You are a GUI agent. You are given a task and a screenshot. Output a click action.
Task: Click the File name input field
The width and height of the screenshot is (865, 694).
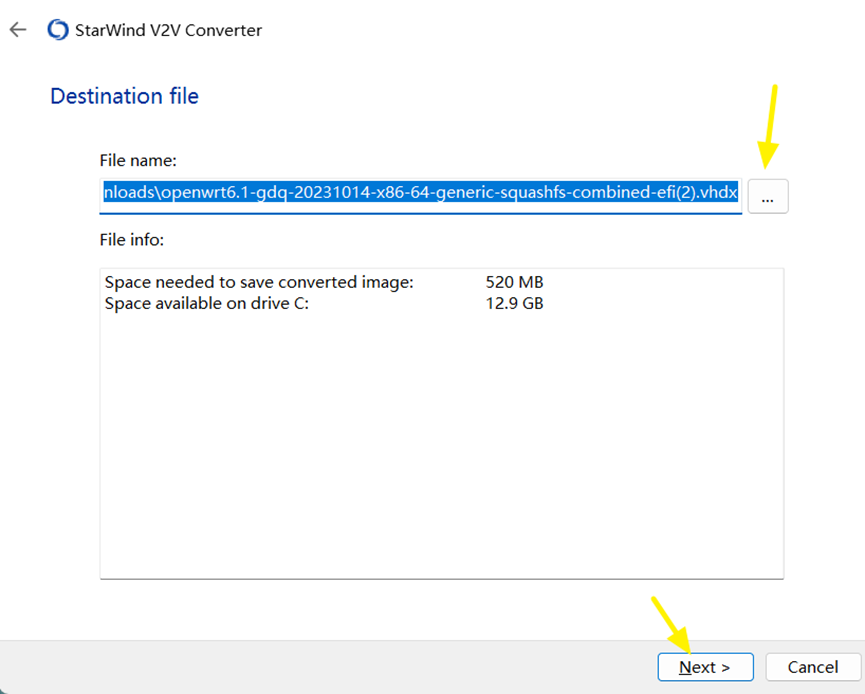click(420, 195)
